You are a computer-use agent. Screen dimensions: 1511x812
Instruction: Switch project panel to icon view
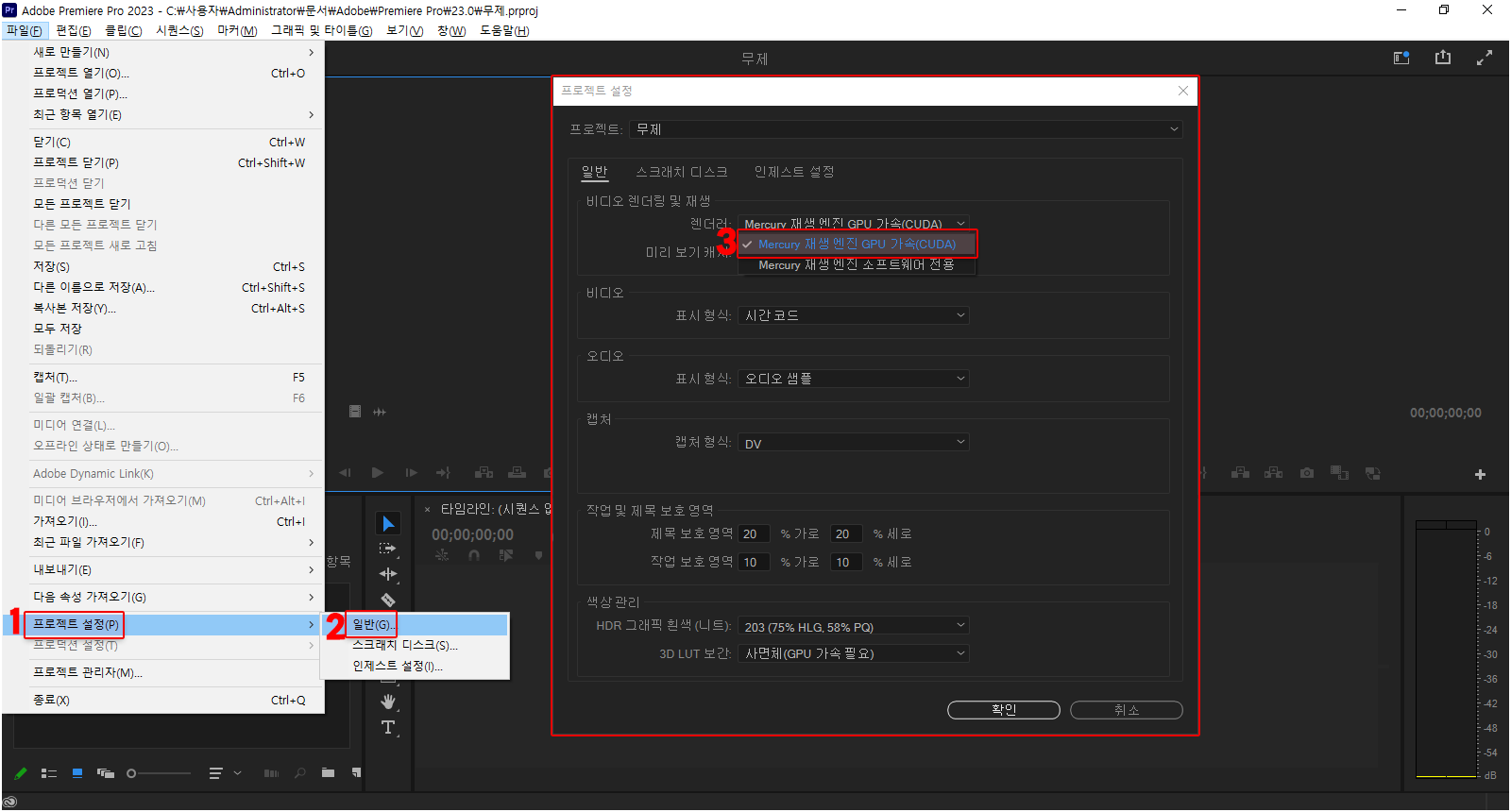point(77,773)
